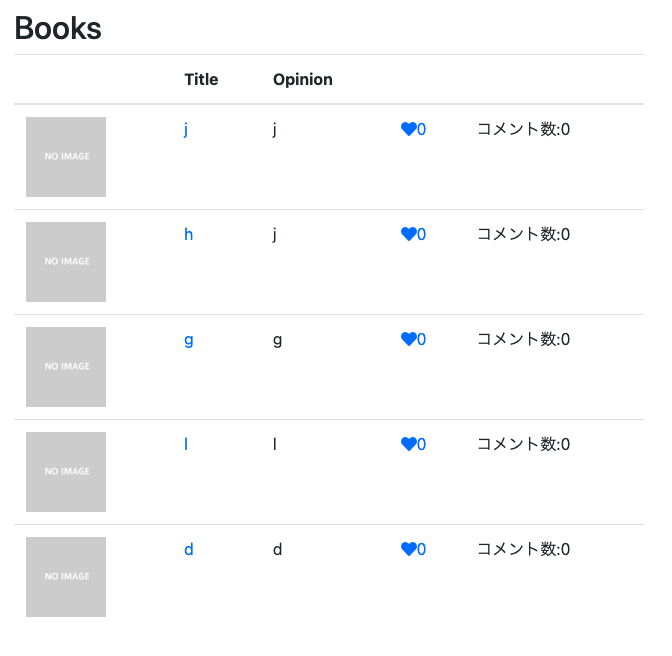Screen dimensions: 672x656
Task: Like the book titled j via heart icon
Action: pyautogui.click(x=409, y=129)
